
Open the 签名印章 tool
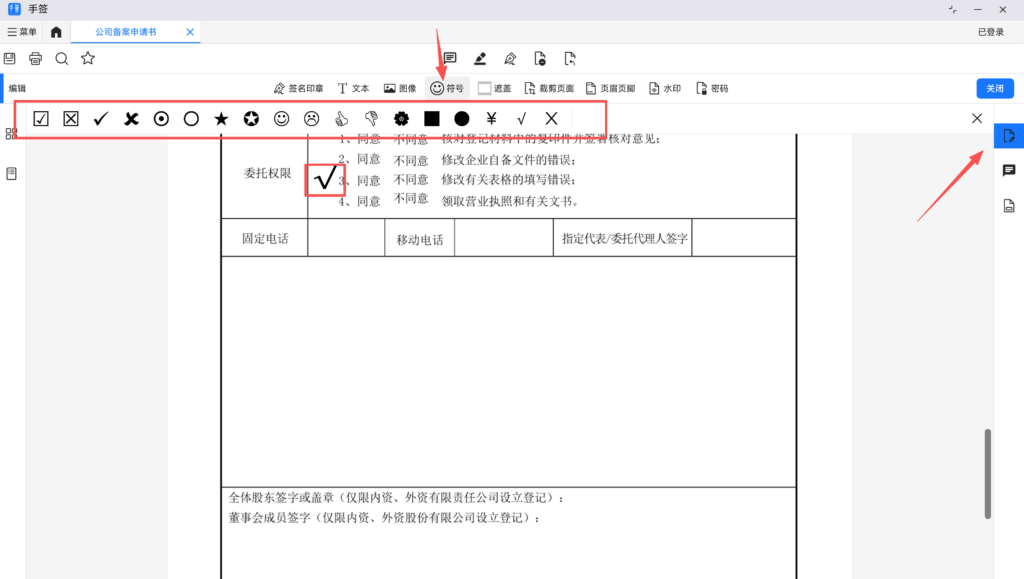click(299, 88)
